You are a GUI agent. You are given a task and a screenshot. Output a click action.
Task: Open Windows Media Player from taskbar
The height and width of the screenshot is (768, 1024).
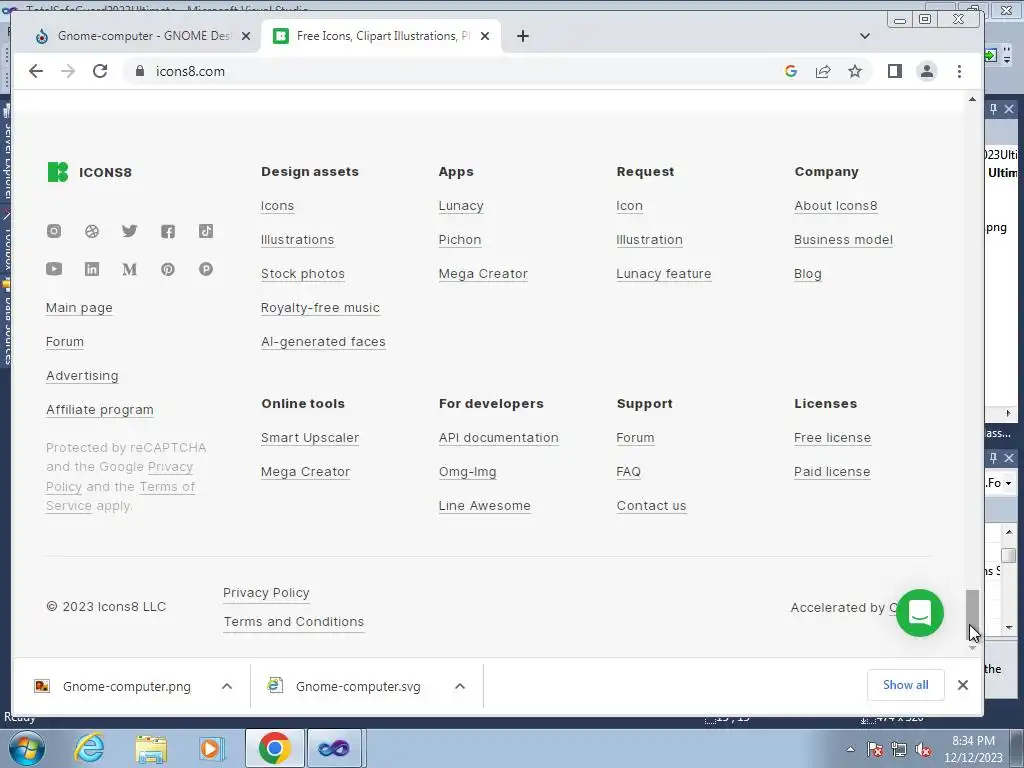211,748
